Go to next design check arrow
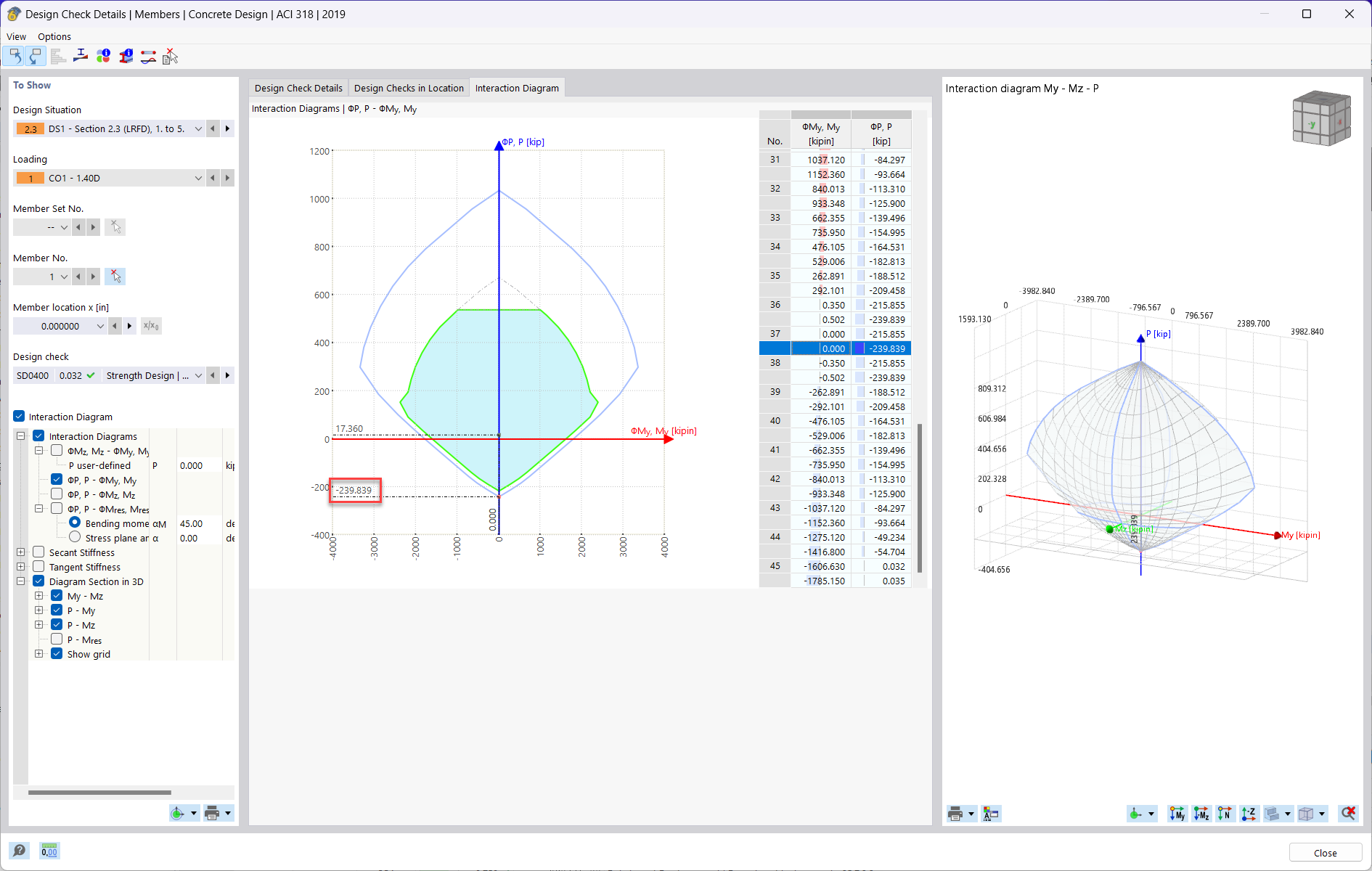This screenshot has height=871, width=1372. click(227, 375)
